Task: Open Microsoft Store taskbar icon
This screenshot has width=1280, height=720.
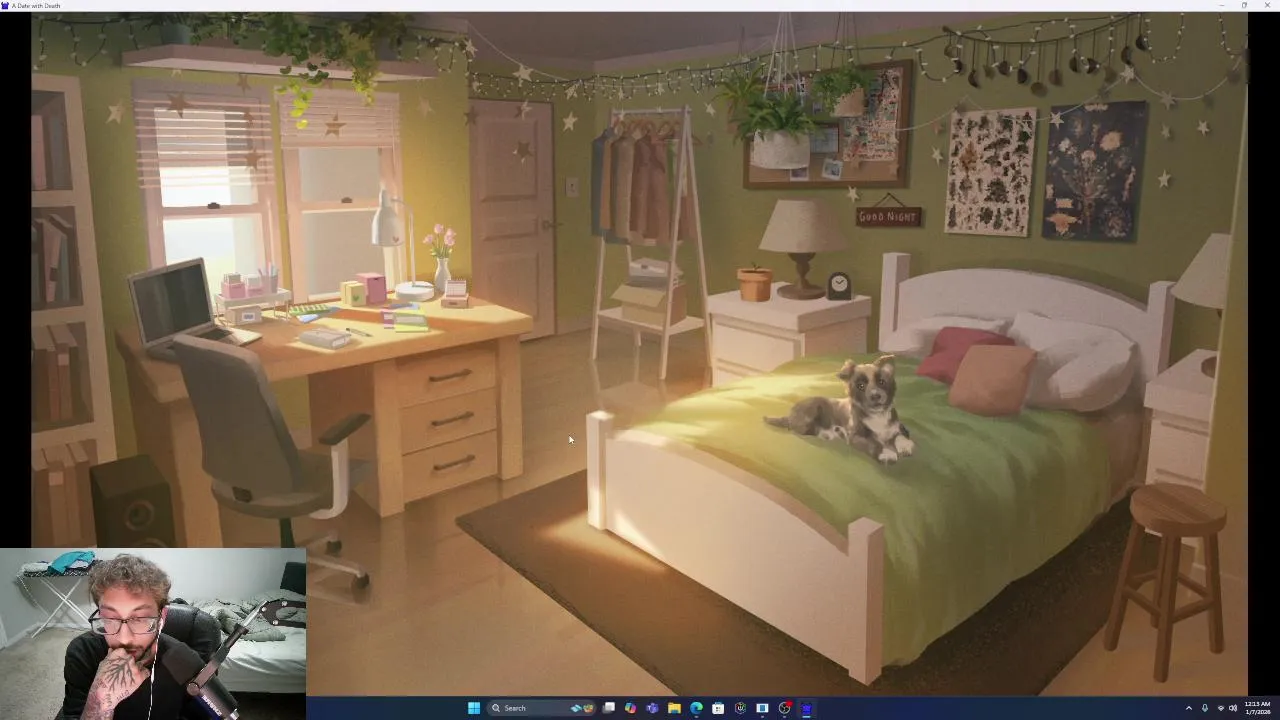Action: pos(718,708)
